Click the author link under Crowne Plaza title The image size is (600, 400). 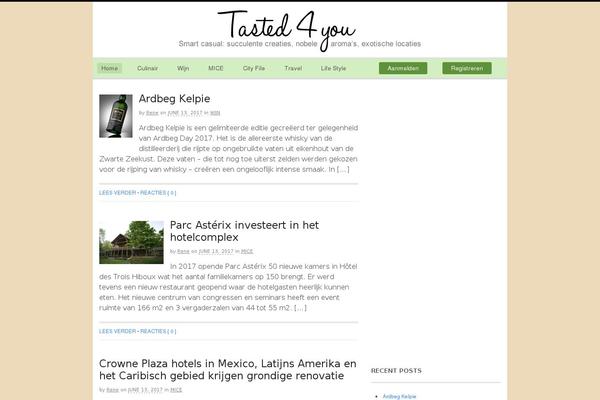(112, 390)
